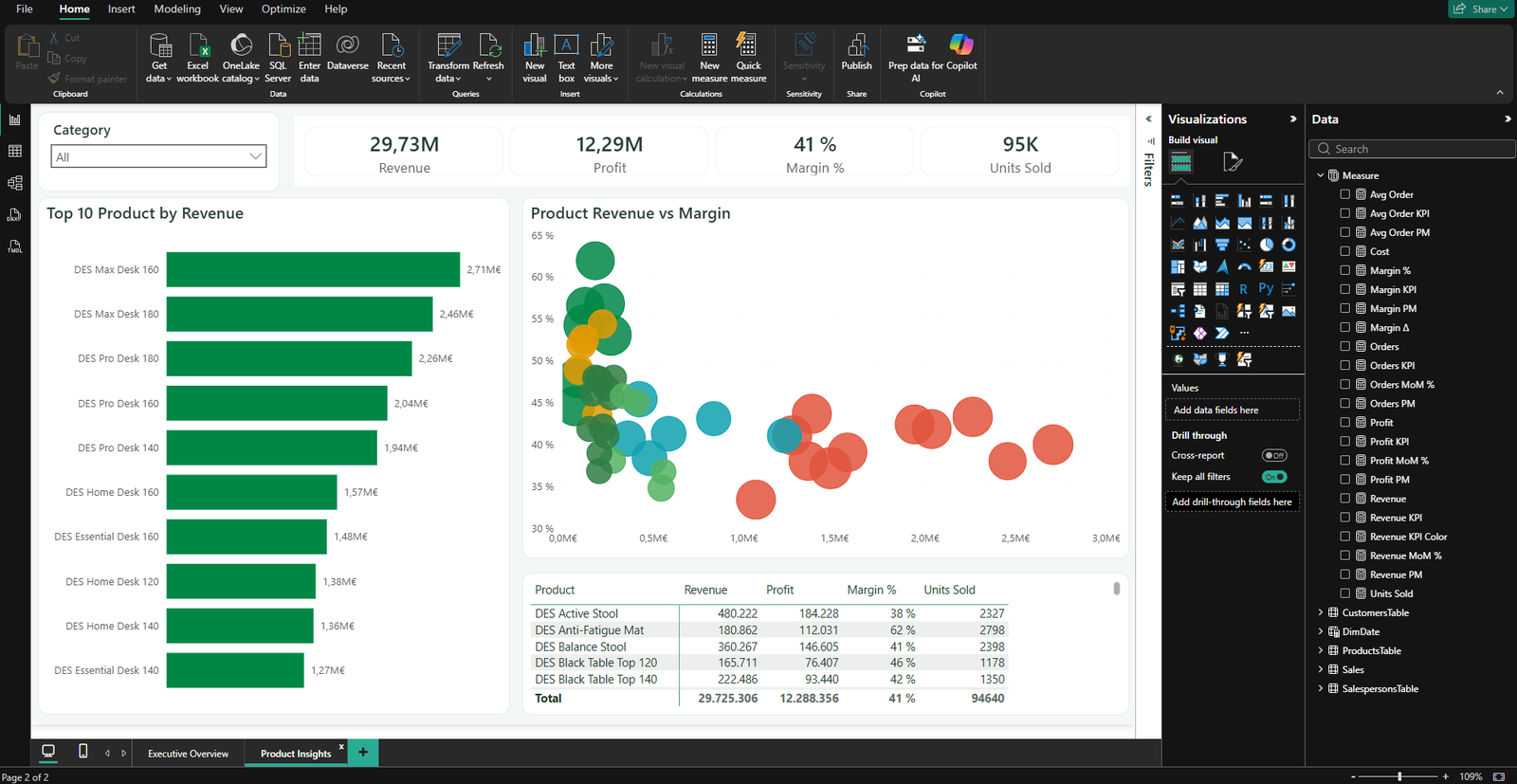This screenshot has height=784, width=1517.
Task: Select the gauge visual
Action: pyautogui.click(x=1244, y=266)
